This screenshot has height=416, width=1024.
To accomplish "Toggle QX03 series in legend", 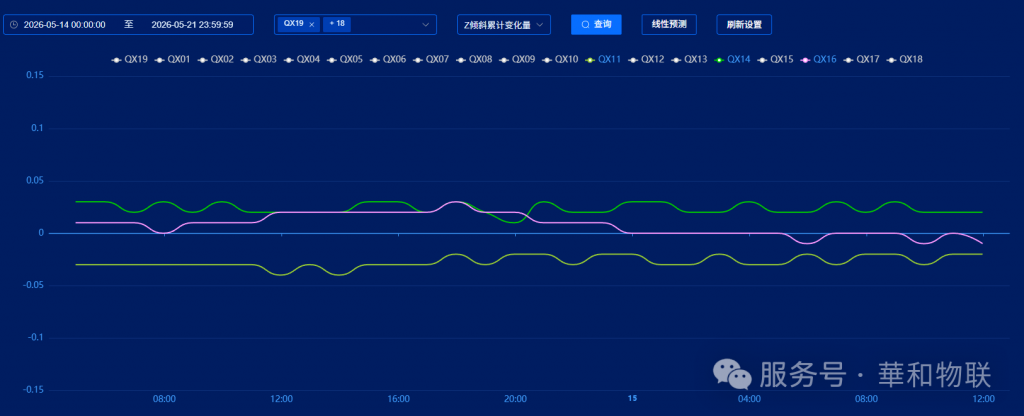I will pyautogui.click(x=259, y=59).
